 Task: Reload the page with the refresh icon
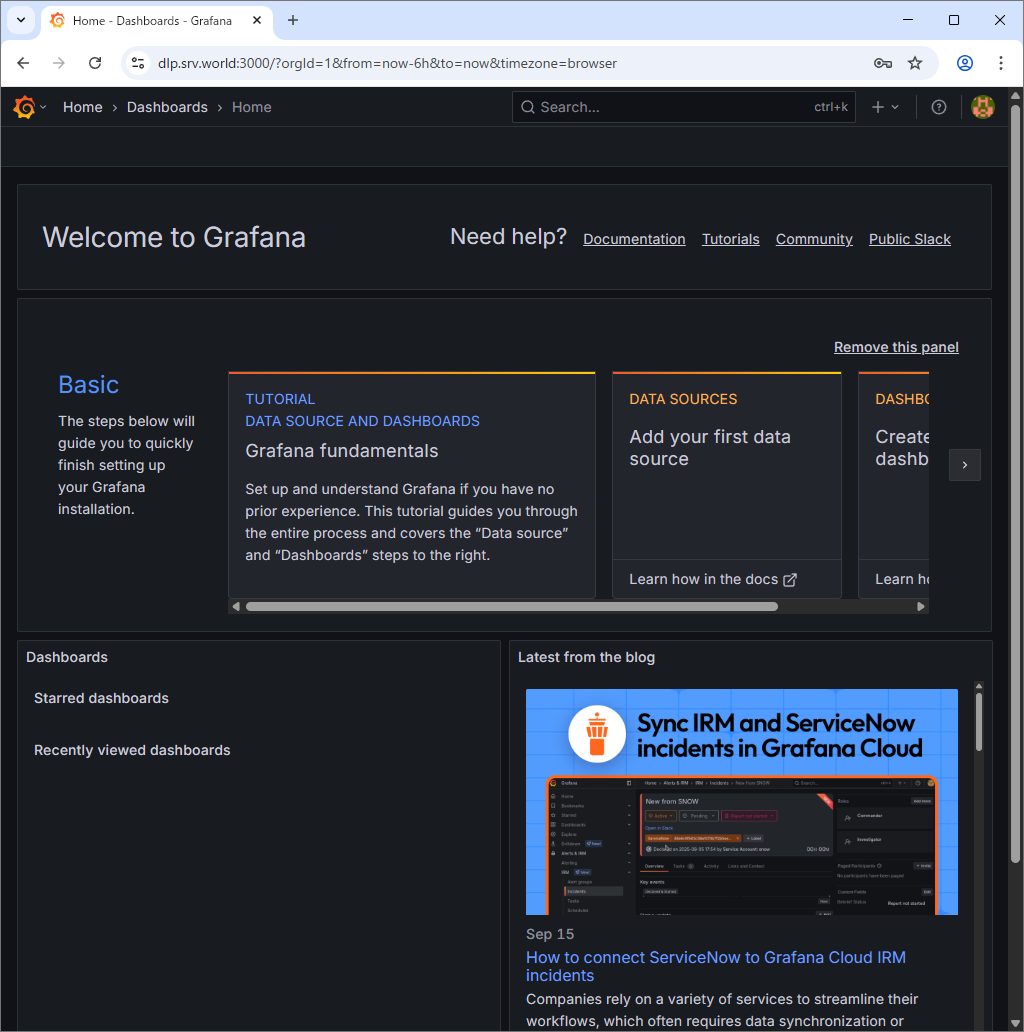pyautogui.click(x=95, y=63)
